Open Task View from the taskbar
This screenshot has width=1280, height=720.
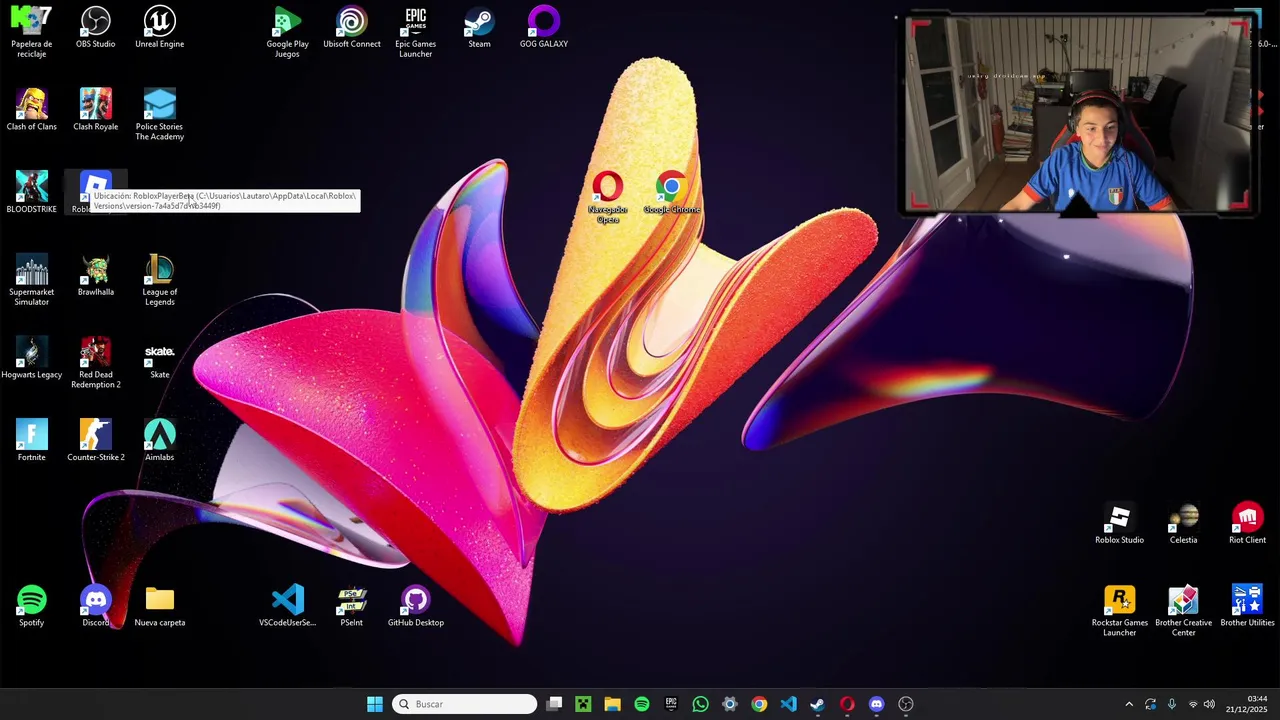(555, 704)
